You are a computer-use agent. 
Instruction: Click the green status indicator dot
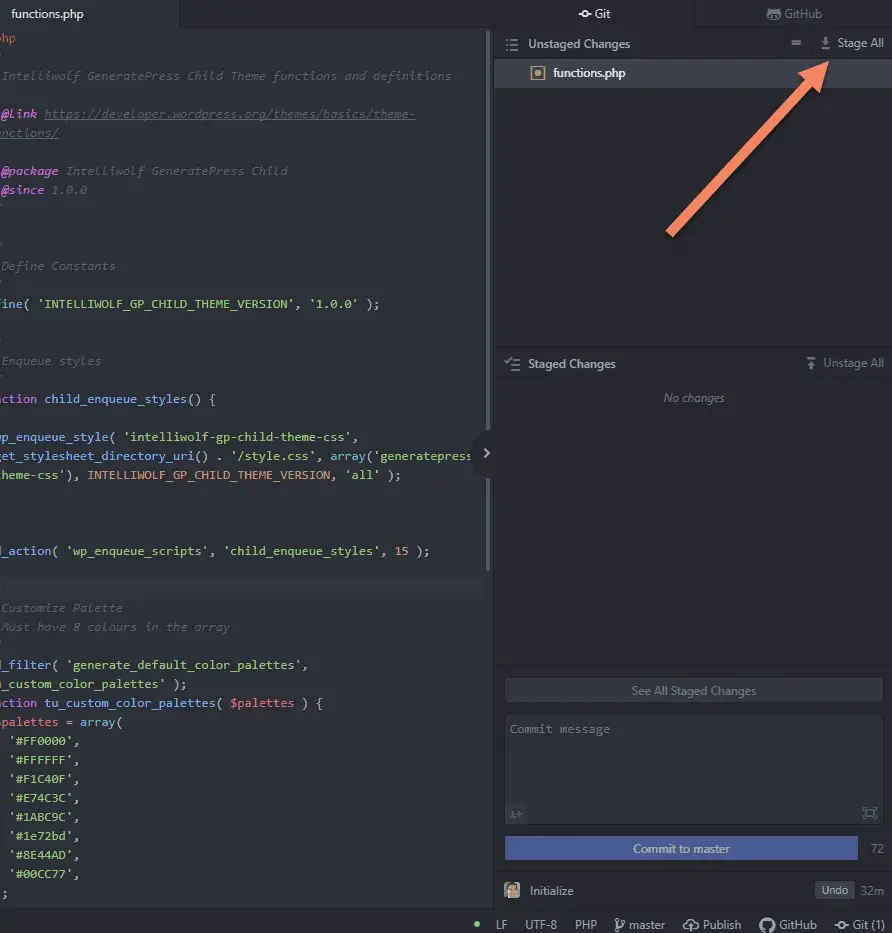[477, 924]
